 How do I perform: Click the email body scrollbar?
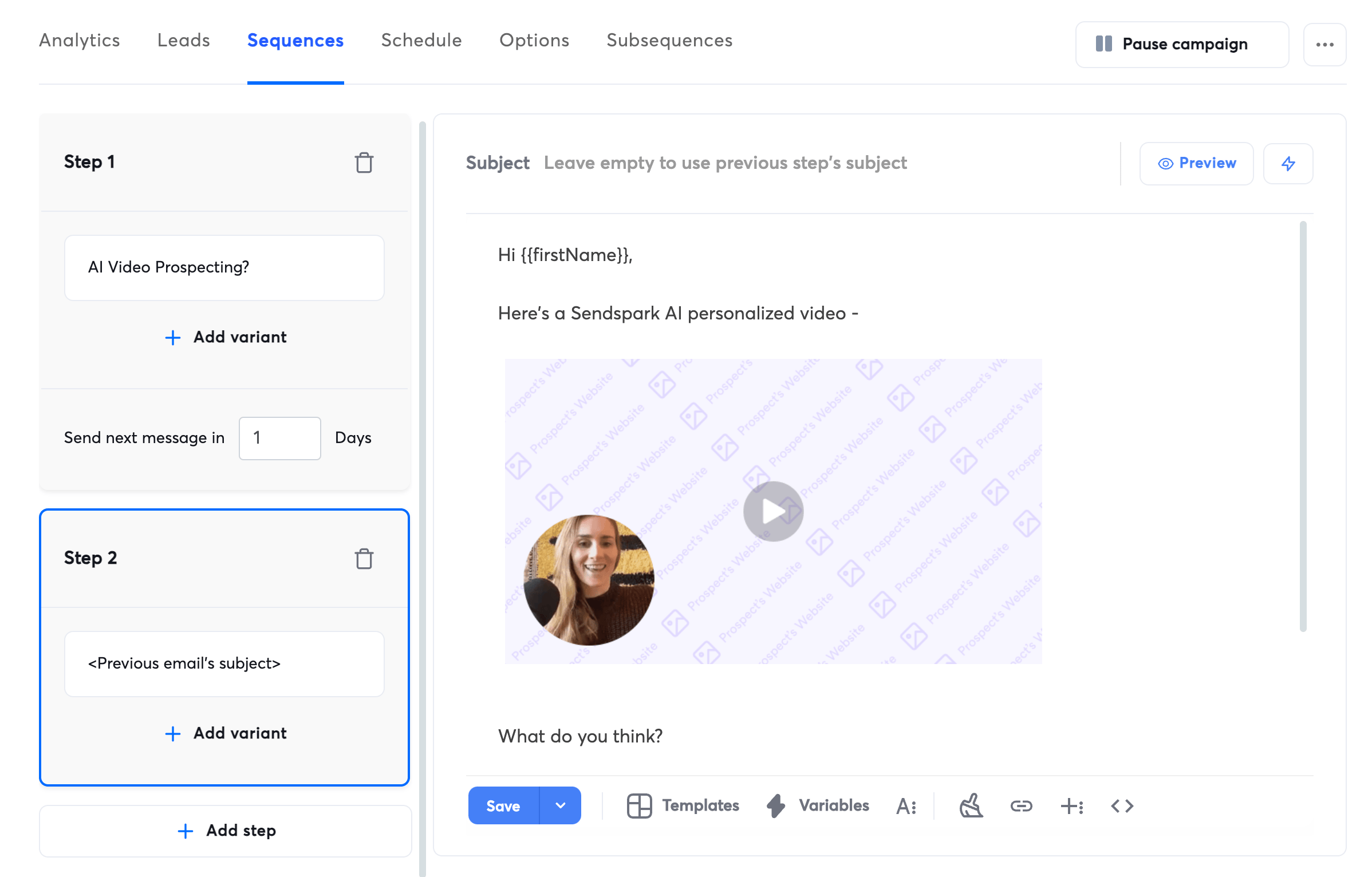[x=1303, y=426]
